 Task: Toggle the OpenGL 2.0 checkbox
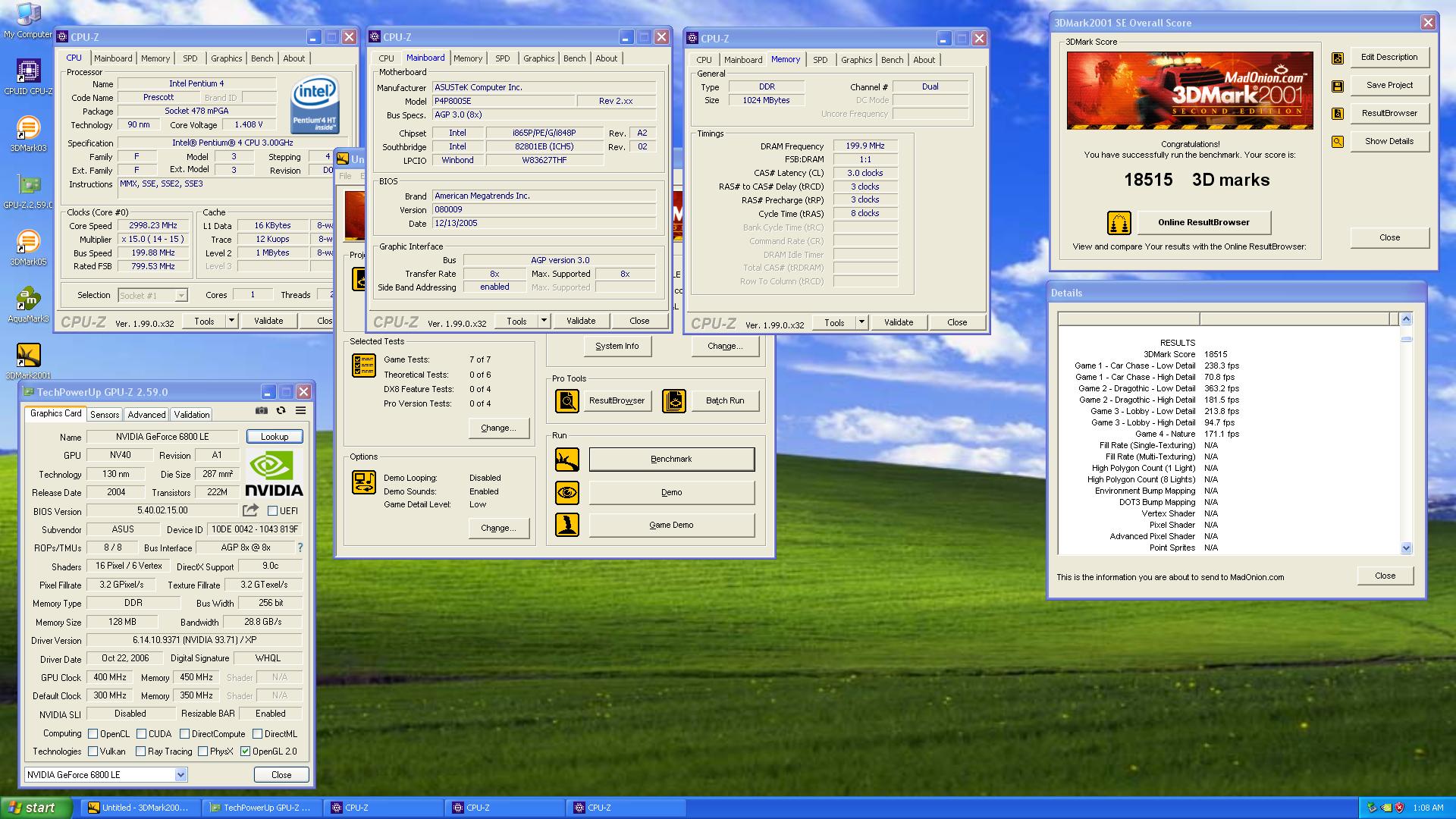coord(245,751)
